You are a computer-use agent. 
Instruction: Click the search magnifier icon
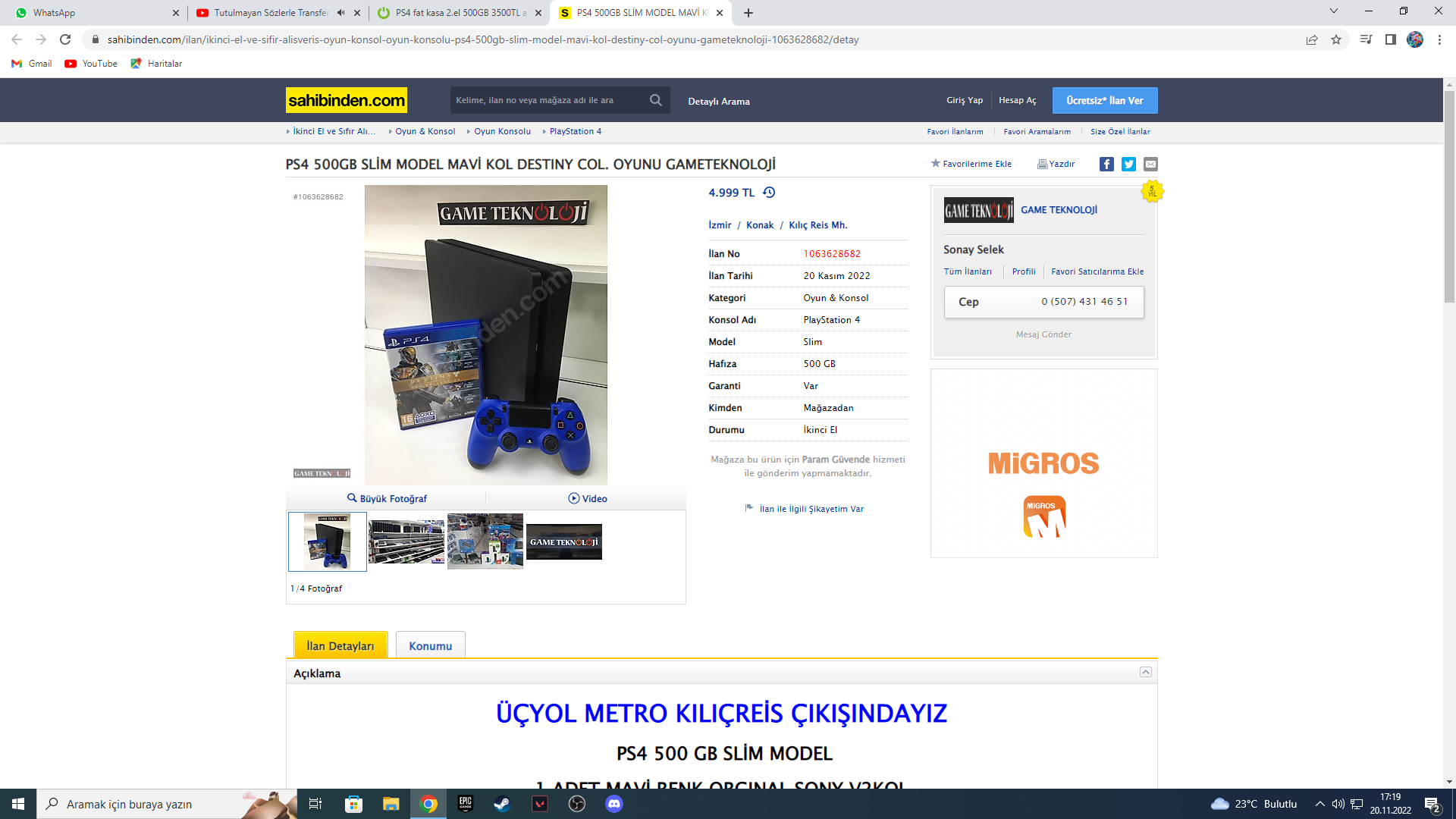(655, 100)
